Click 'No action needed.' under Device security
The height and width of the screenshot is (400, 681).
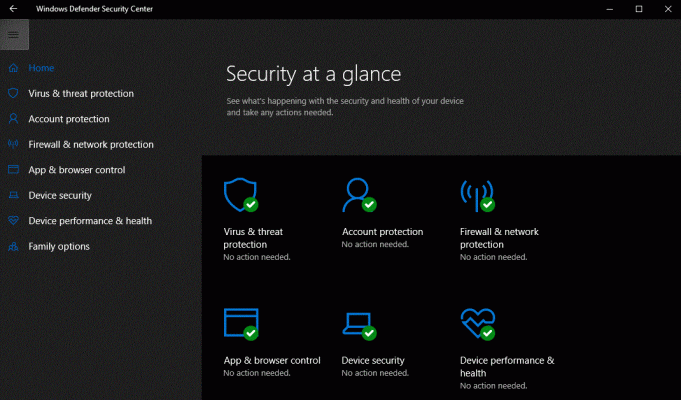tap(375, 373)
